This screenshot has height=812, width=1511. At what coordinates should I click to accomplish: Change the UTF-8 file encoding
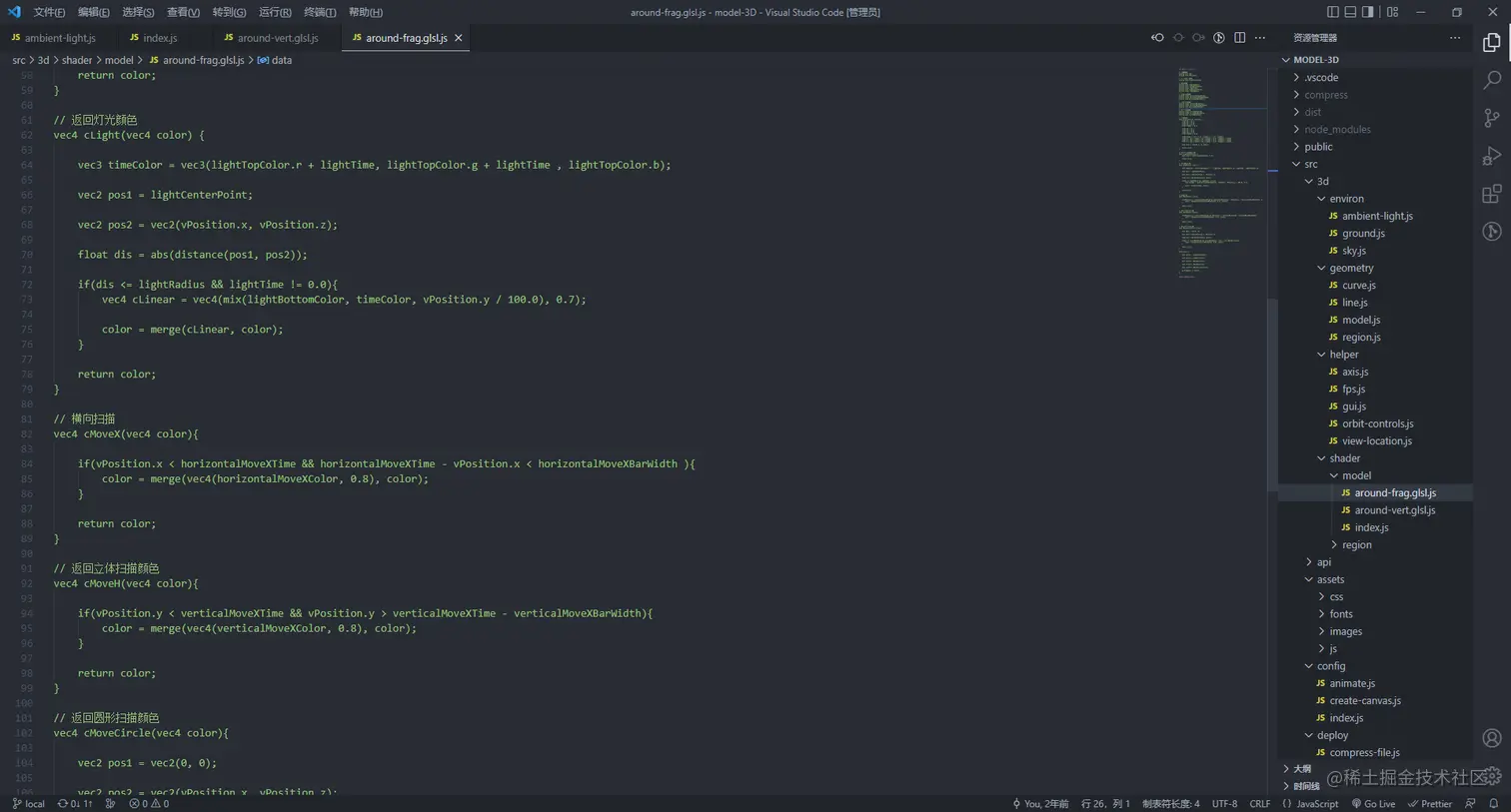click(1224, 804)
